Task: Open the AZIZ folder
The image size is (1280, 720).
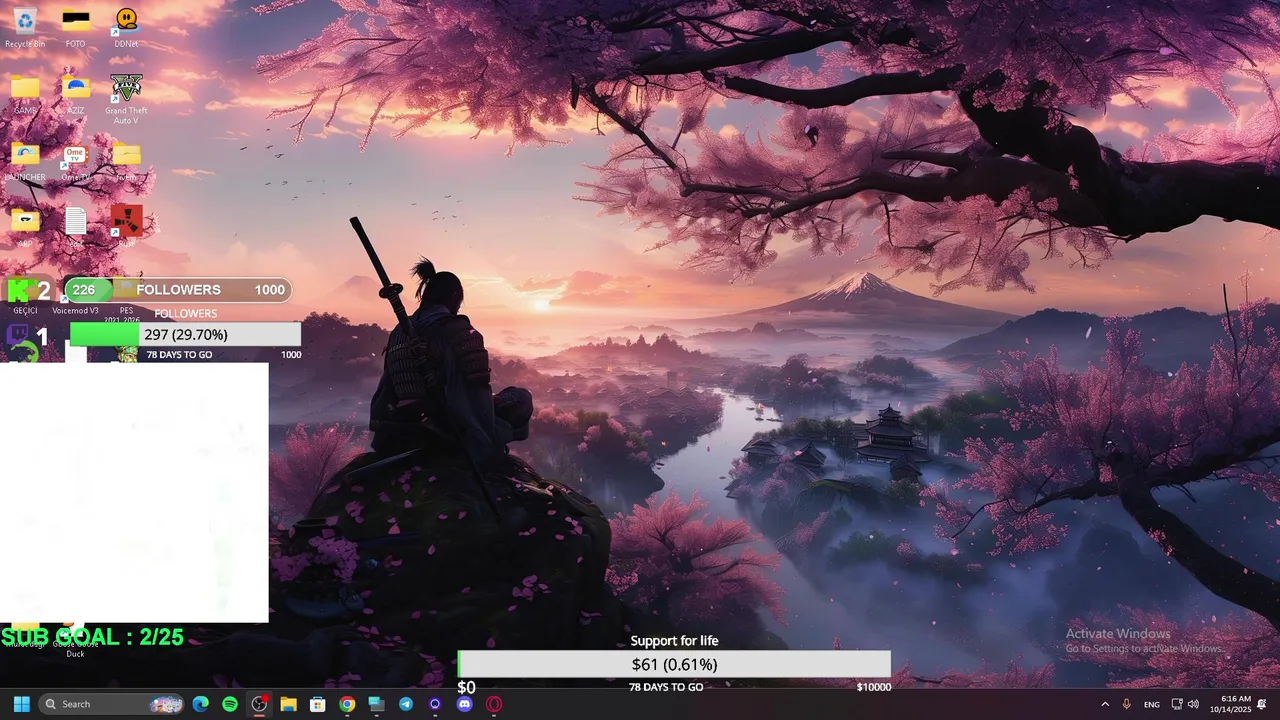Action: (x=76, y=93)
